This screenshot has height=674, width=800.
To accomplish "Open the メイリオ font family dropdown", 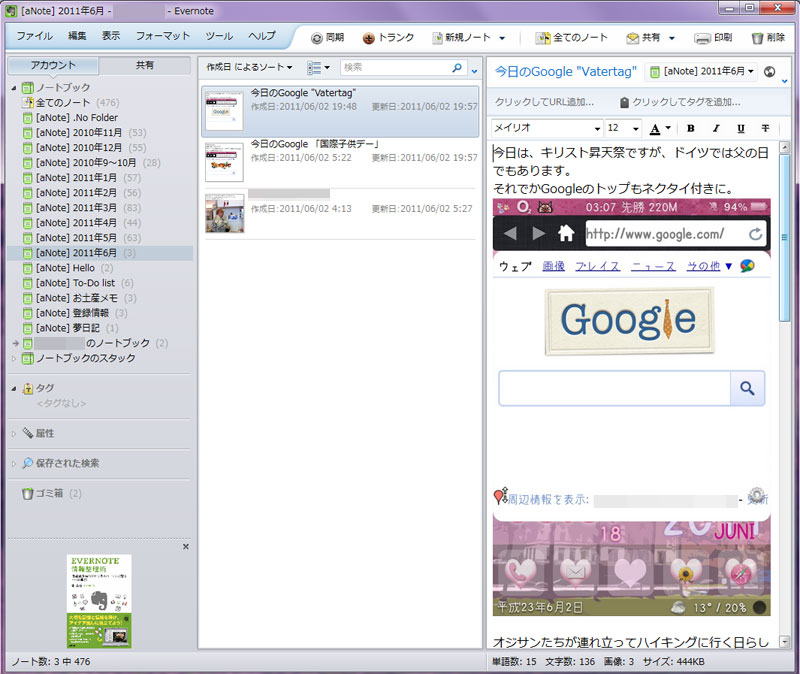I will 597,129.
